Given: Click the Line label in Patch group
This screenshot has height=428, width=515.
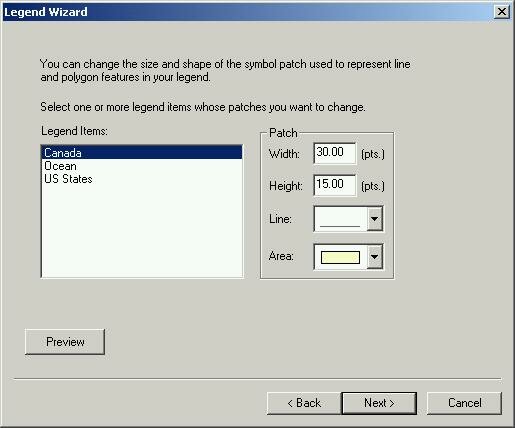Looking at the screenshot, I should pos(280,219).
